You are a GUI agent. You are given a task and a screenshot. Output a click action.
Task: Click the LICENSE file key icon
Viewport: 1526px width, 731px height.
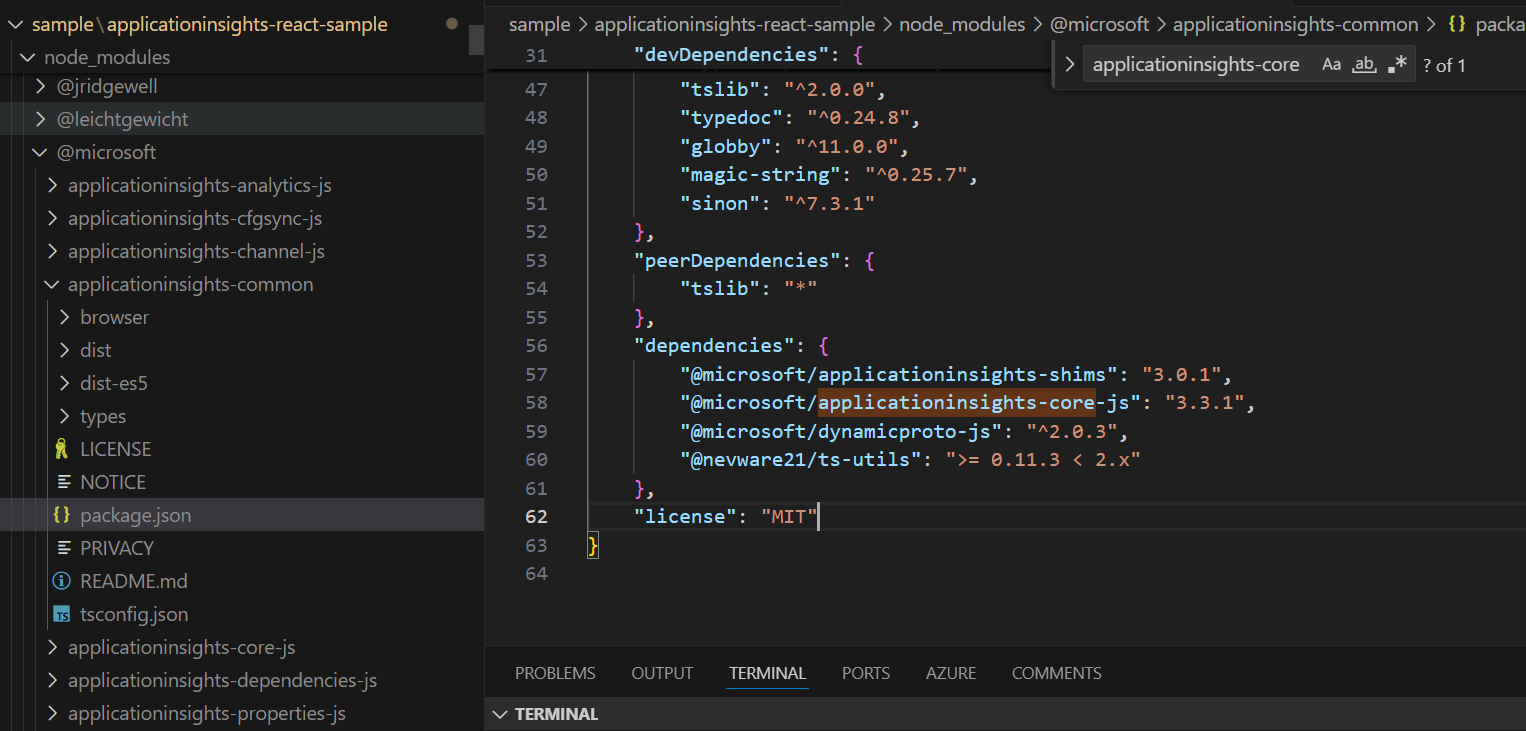tap(62, 449)
